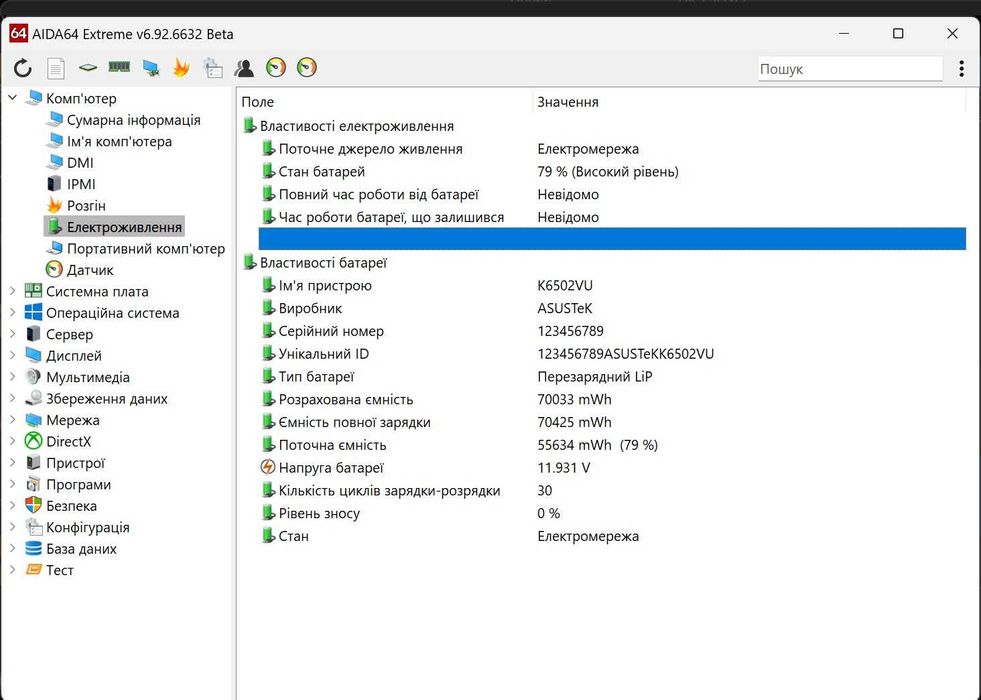The image size is (981, 700).
Task: Expand the Мережа tree node
Action: [13, 420]
